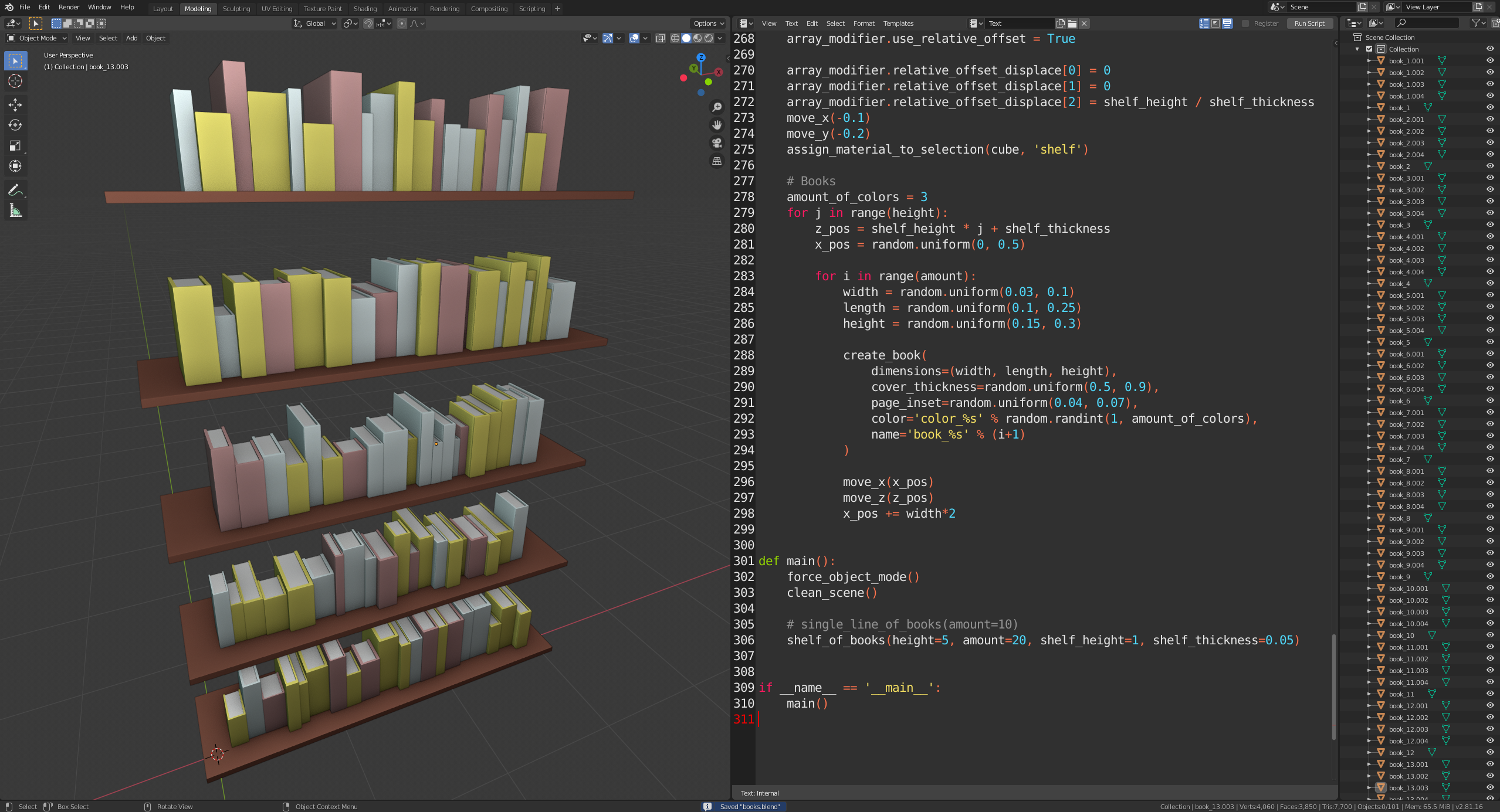Toggle viewport gizmos display
1500x812 pixels.
coord(608,38)
